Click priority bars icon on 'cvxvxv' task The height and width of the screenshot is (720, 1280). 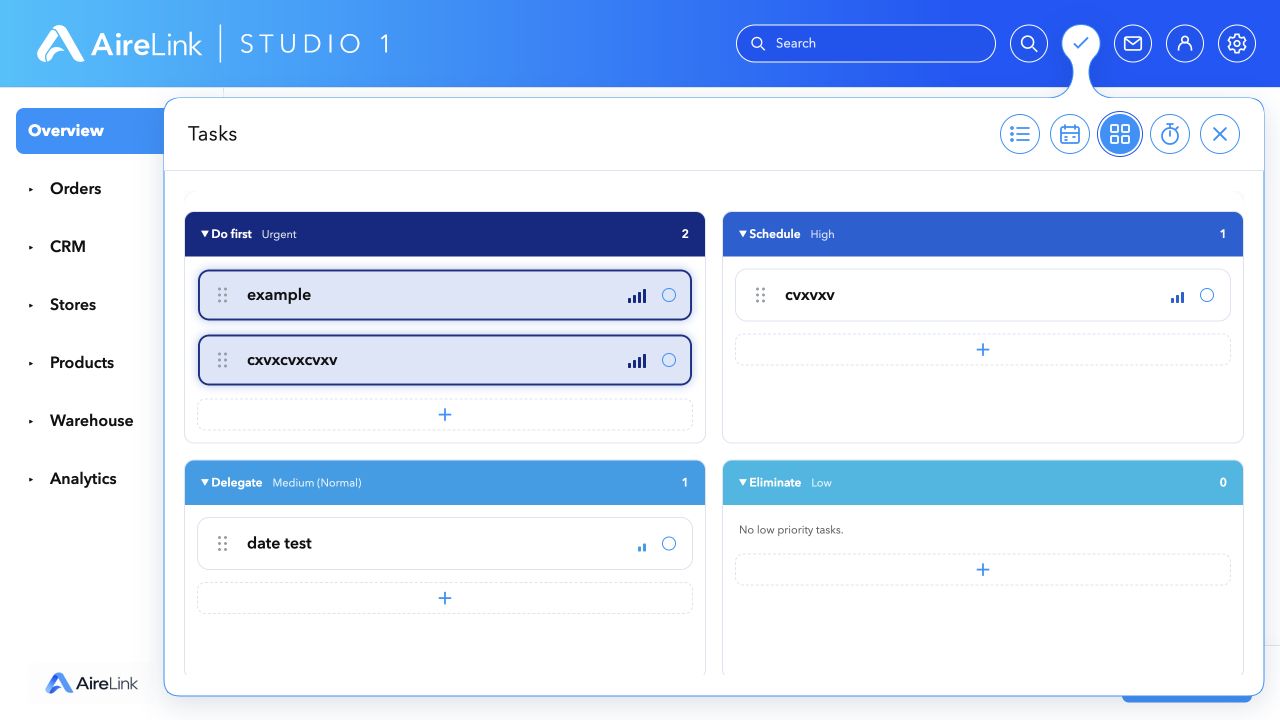point(1177,297)
